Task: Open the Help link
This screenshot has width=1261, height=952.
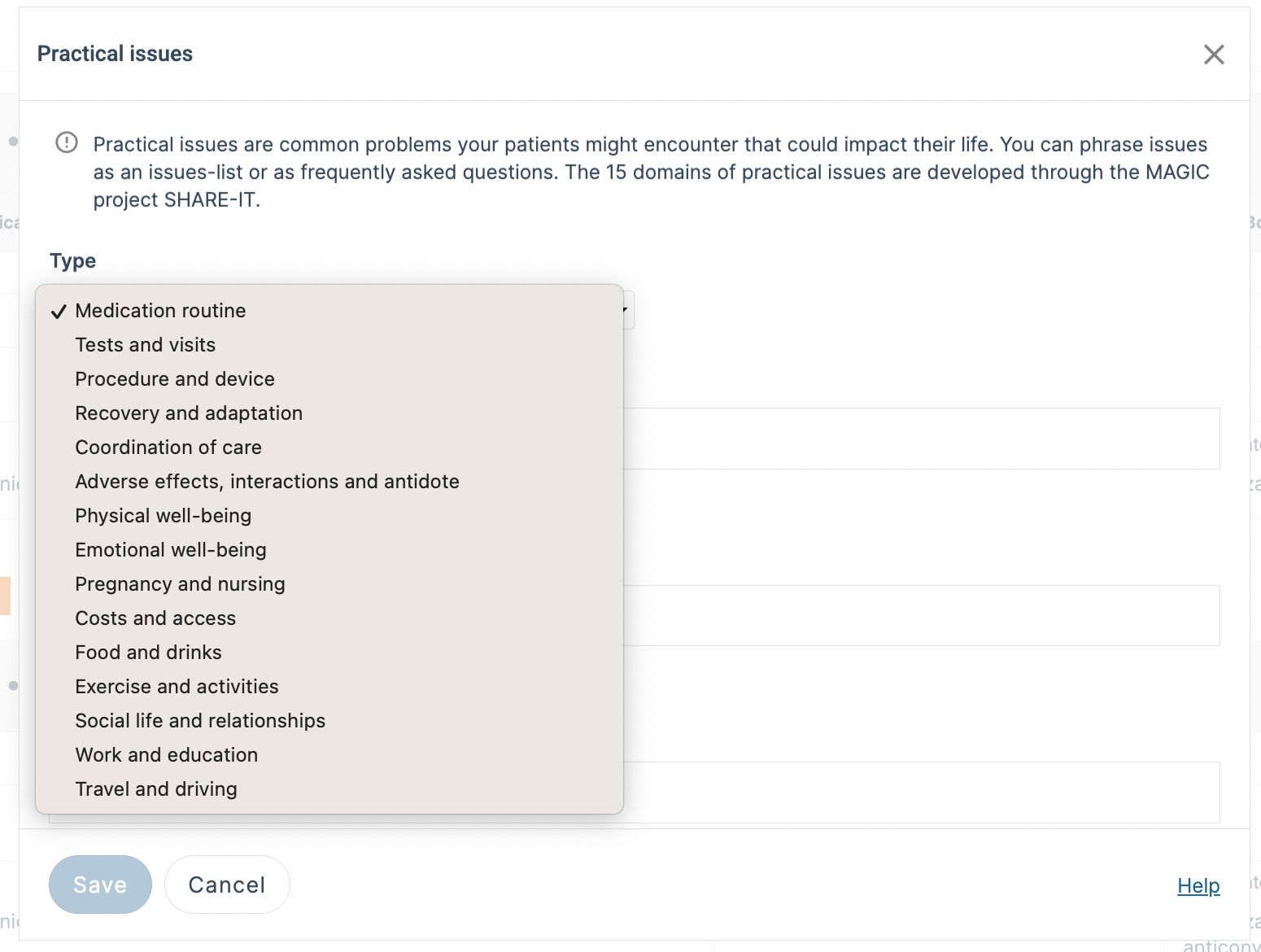Action: click(x=1198, y=886)
